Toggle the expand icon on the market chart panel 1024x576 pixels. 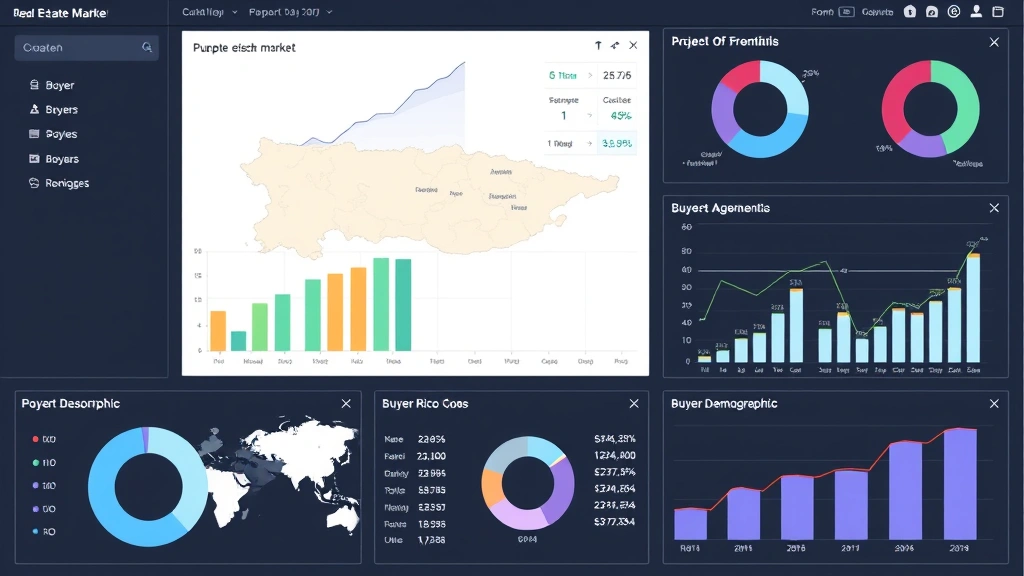(x=613, y=46)
